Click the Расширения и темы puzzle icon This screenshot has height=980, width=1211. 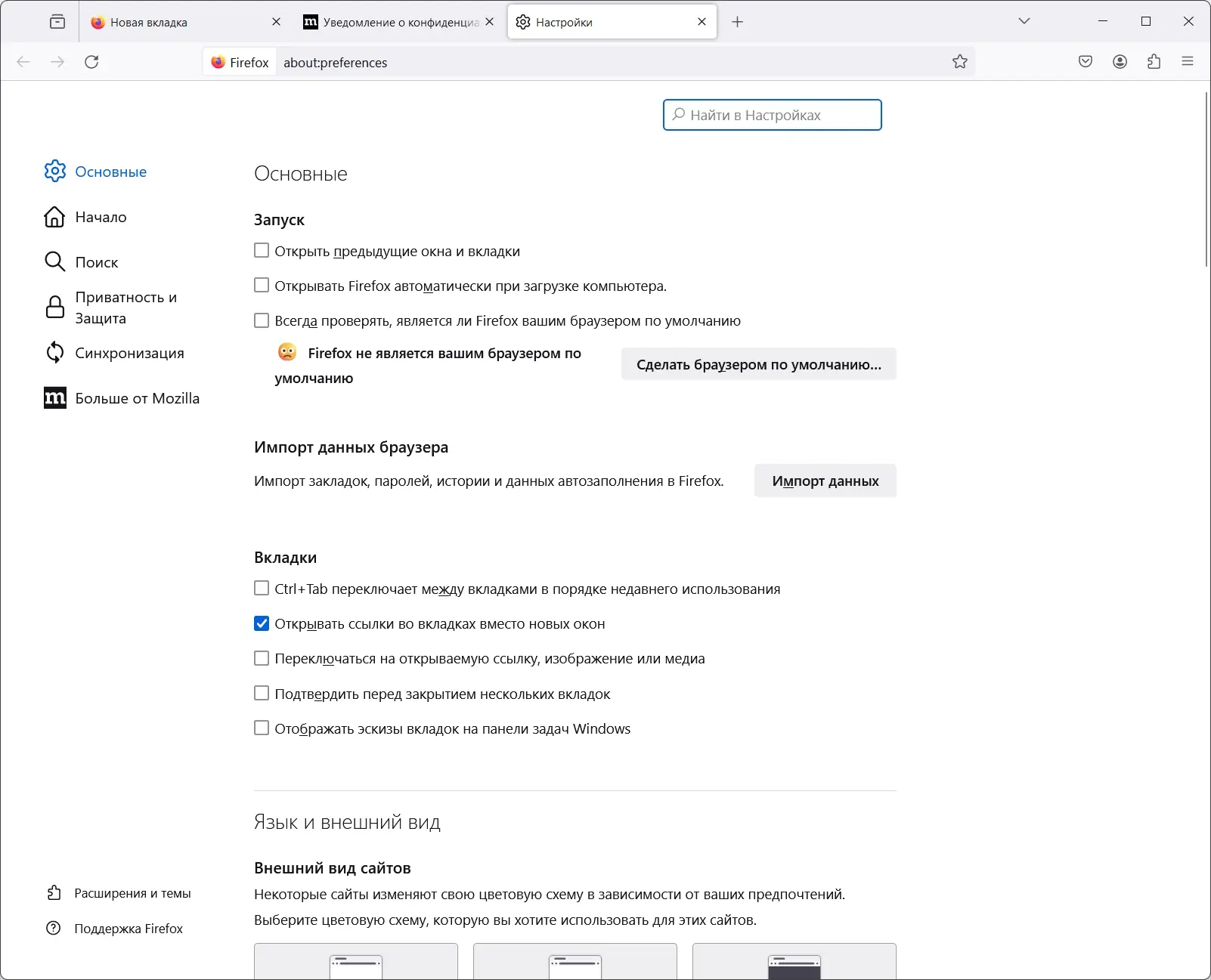(54, 893)
